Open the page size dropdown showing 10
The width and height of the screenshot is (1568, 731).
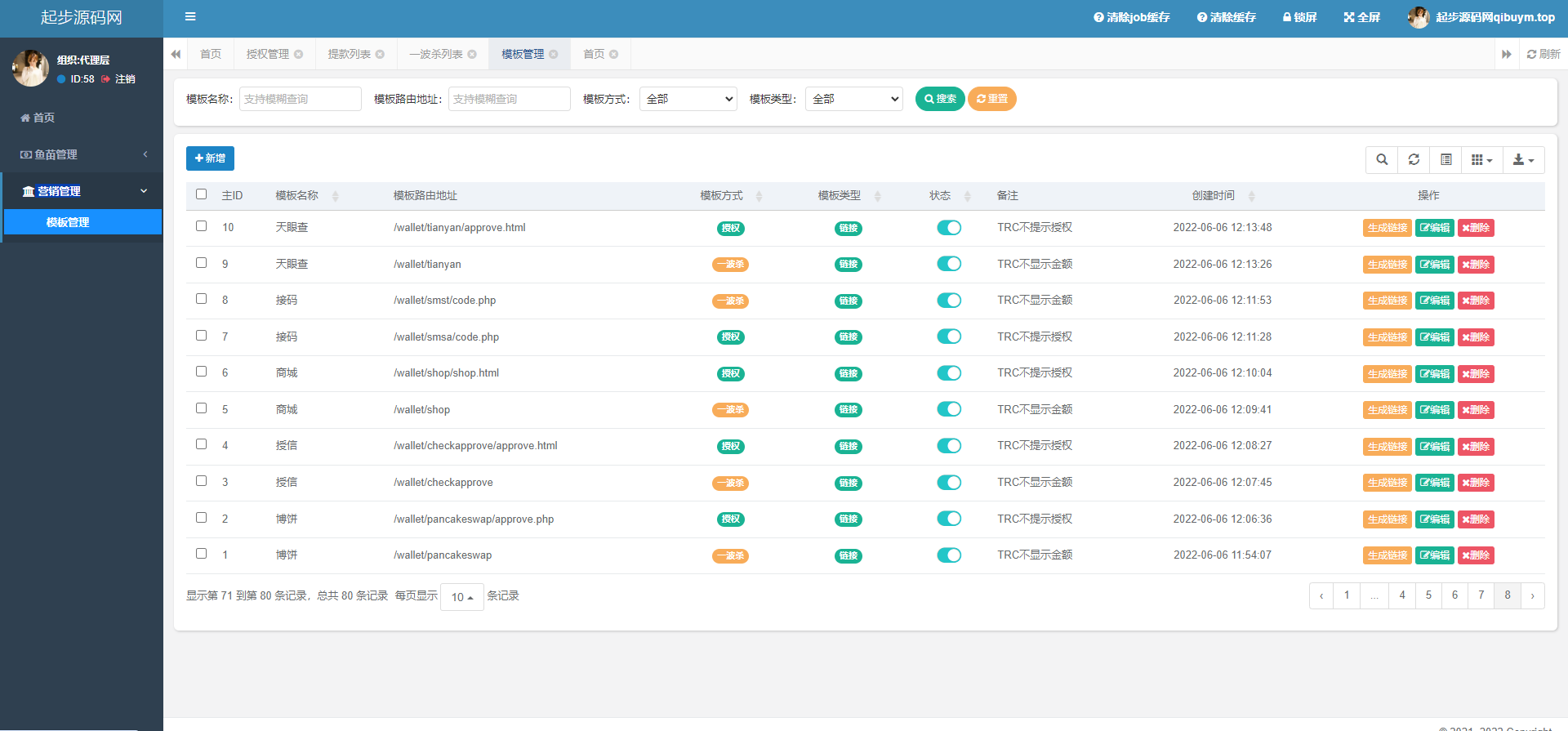(x=461, y=597)
